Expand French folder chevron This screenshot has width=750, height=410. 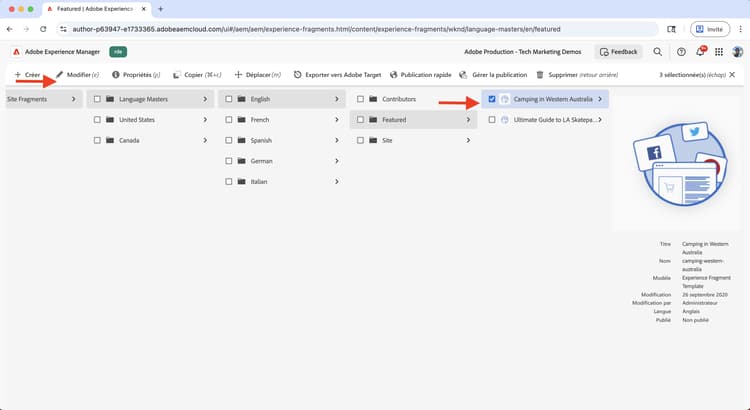point(336,120)
